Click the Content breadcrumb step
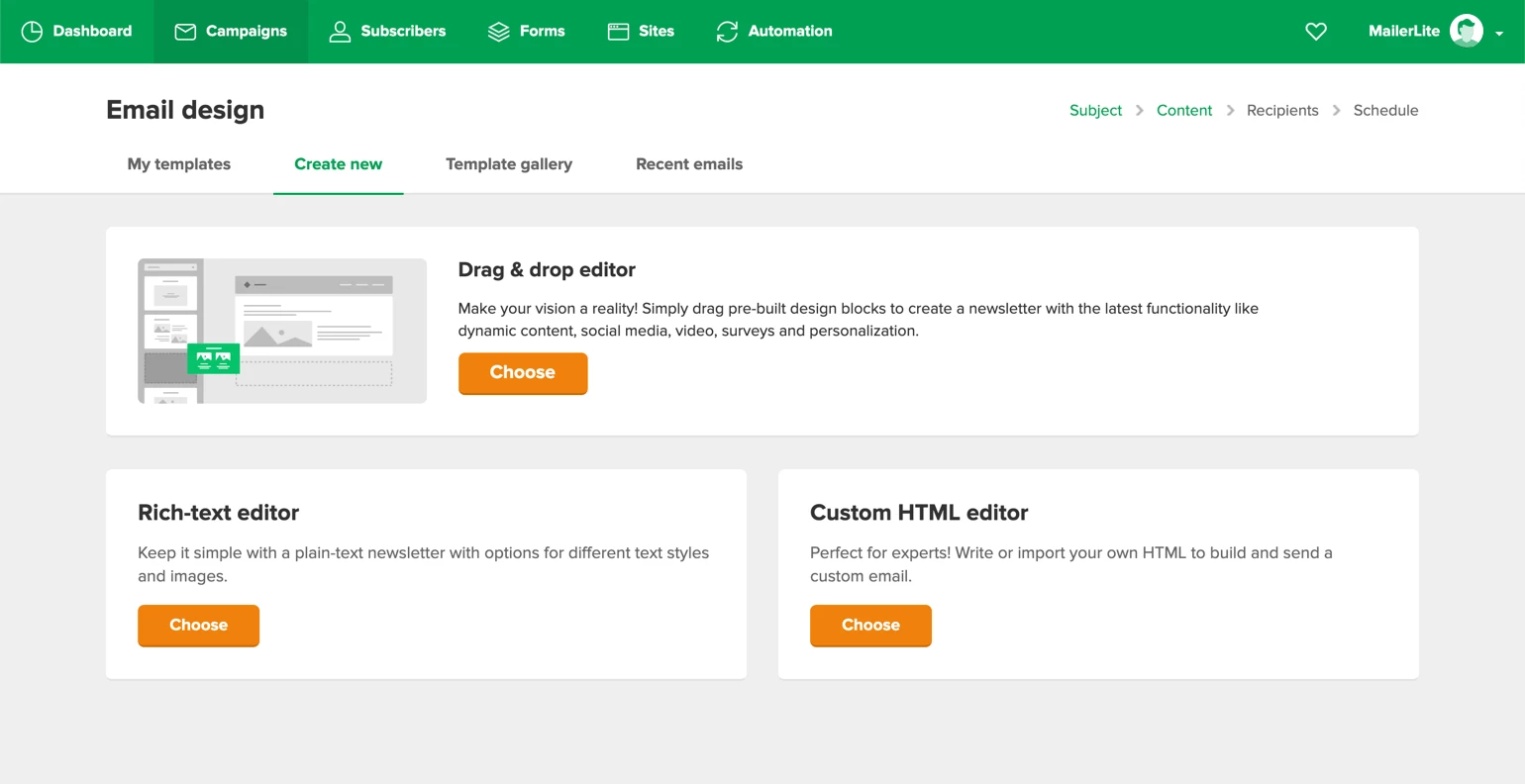1525x784 pixels. point(1183,111)
